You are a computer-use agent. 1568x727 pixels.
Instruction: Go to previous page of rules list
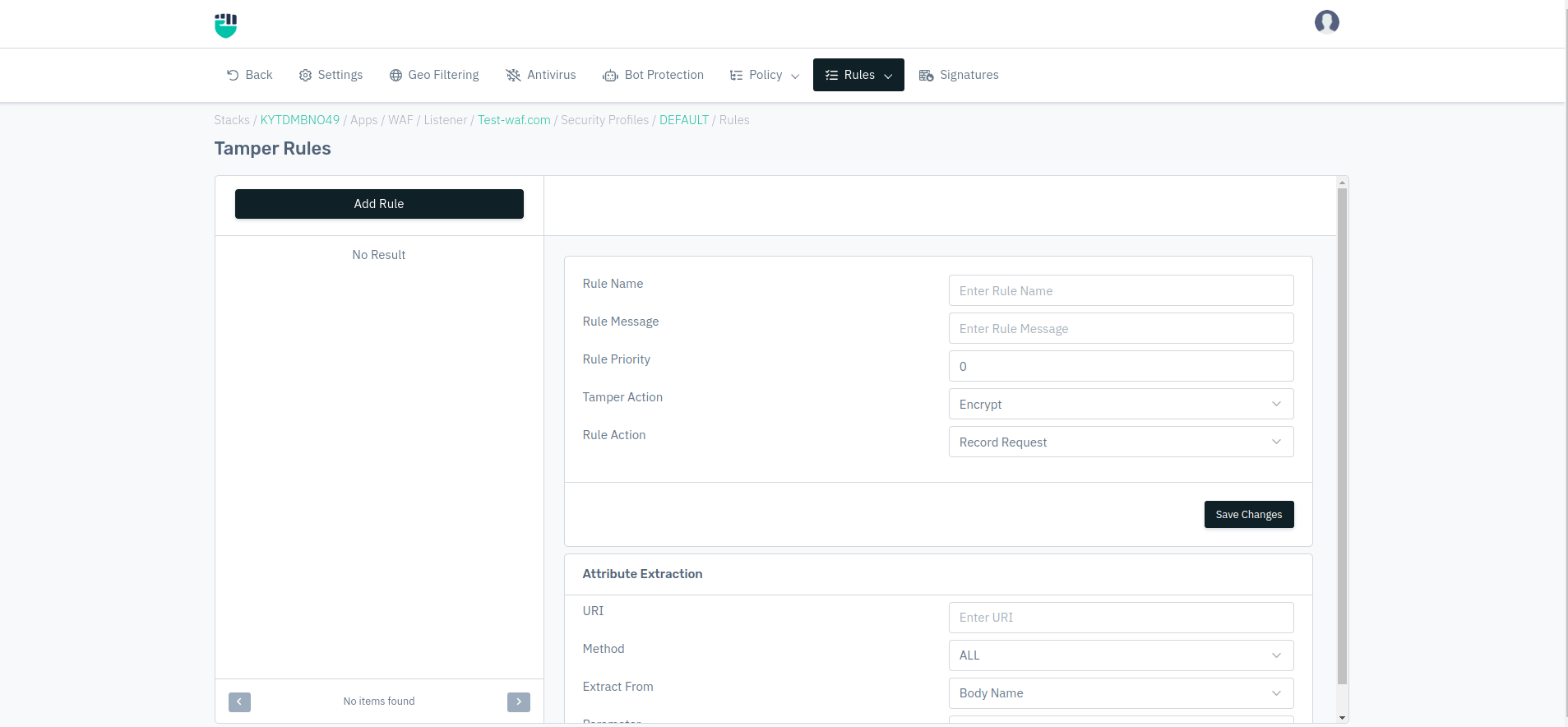click(x=239, y=702)
